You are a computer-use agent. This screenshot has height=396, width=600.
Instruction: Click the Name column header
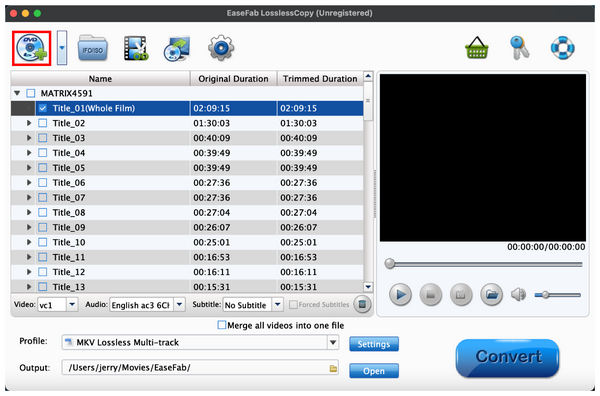[101, 79]
